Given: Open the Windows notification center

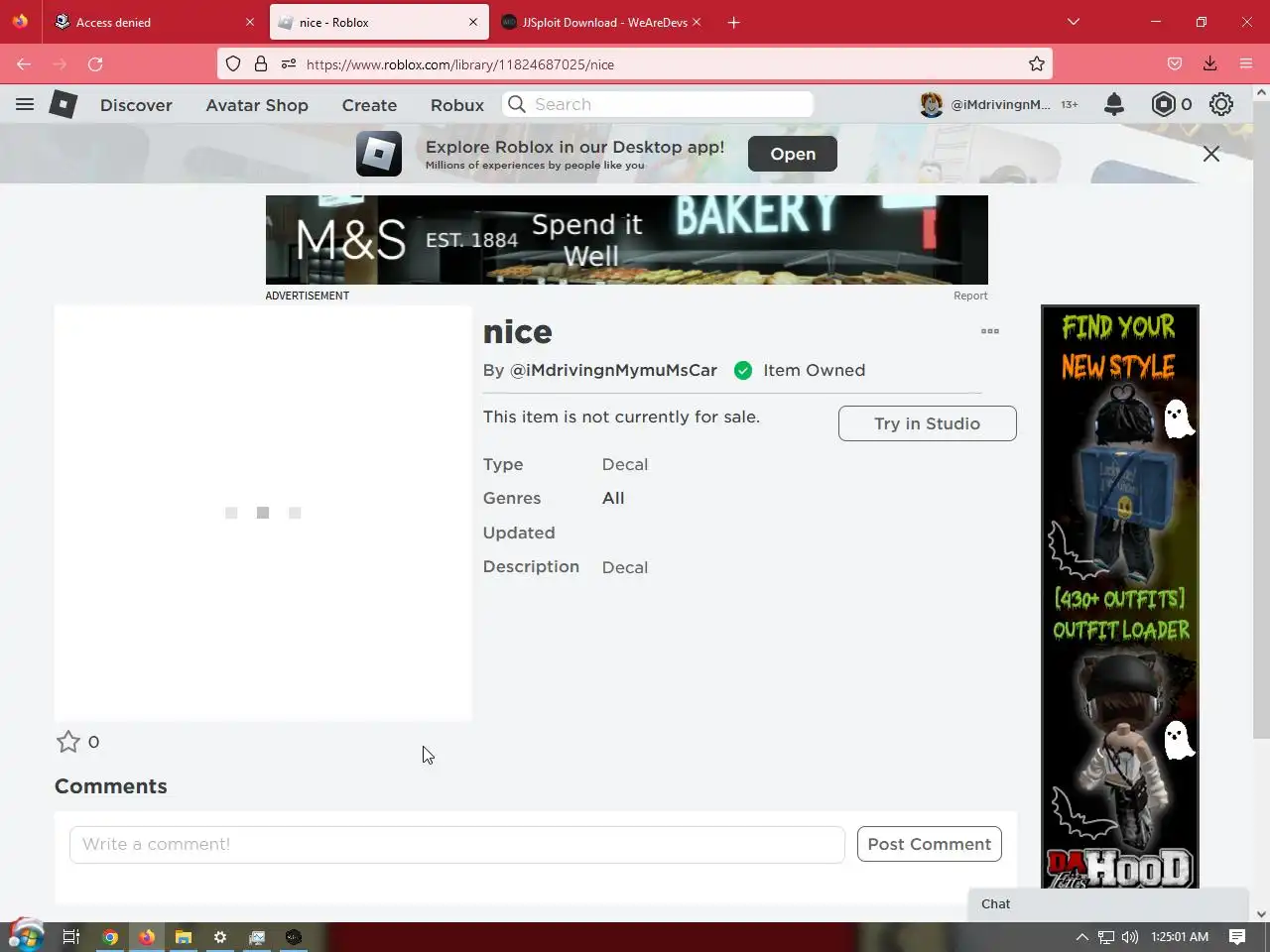Looking at the screenshot, I should pyautogui.click(x=1237, y=936).
